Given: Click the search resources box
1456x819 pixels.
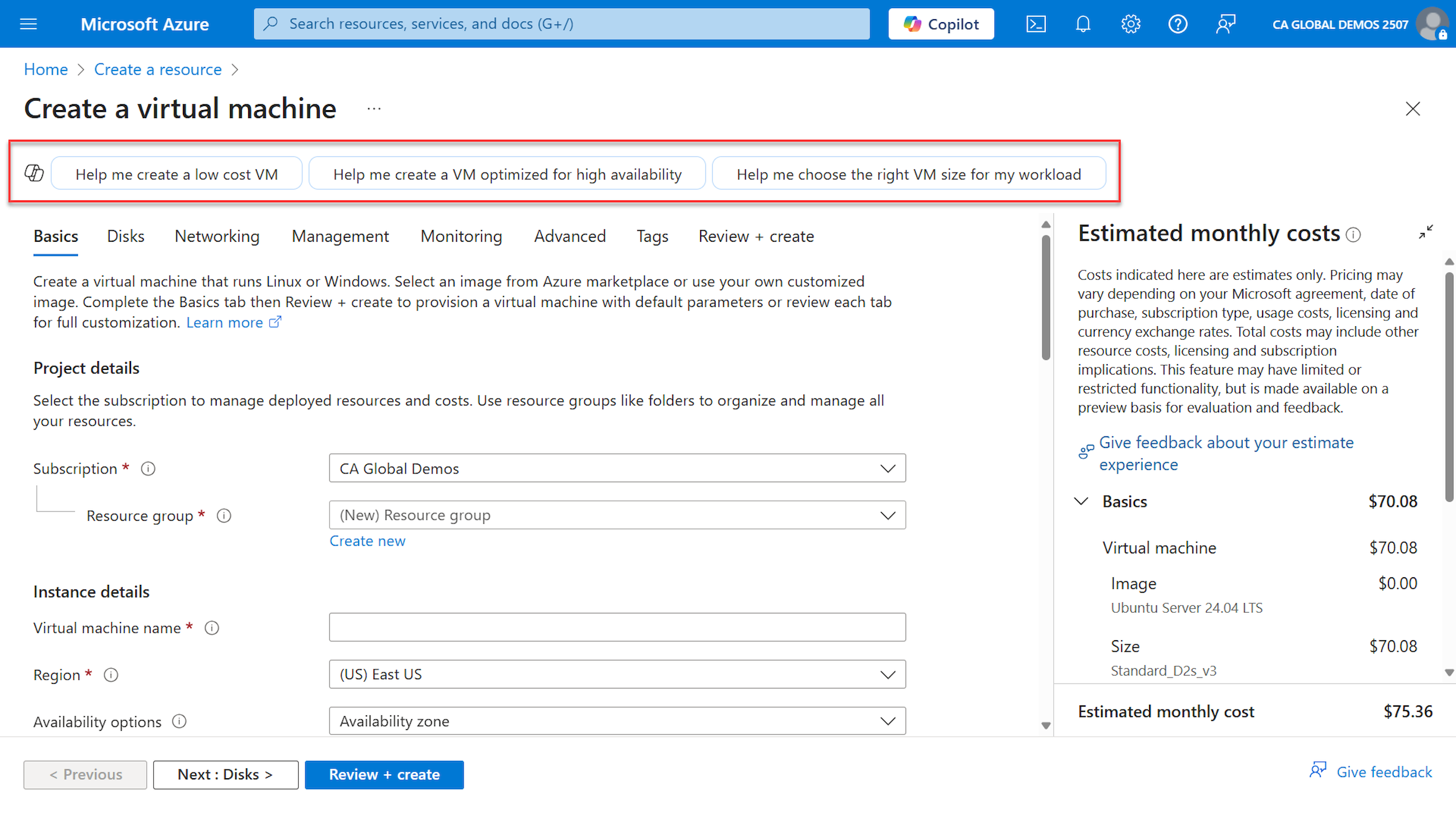Looking at the screenshot, I should [x=561, y=24].
